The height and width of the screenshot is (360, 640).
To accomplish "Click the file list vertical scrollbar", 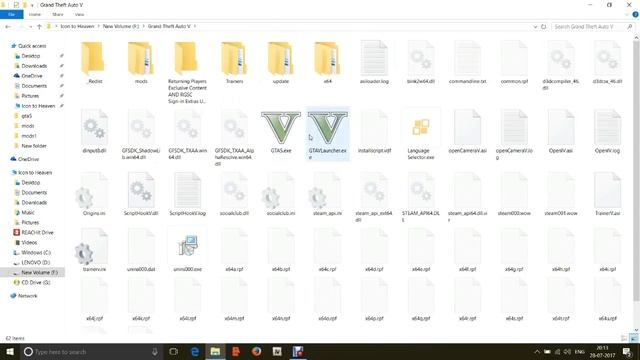I will point(636,171).
